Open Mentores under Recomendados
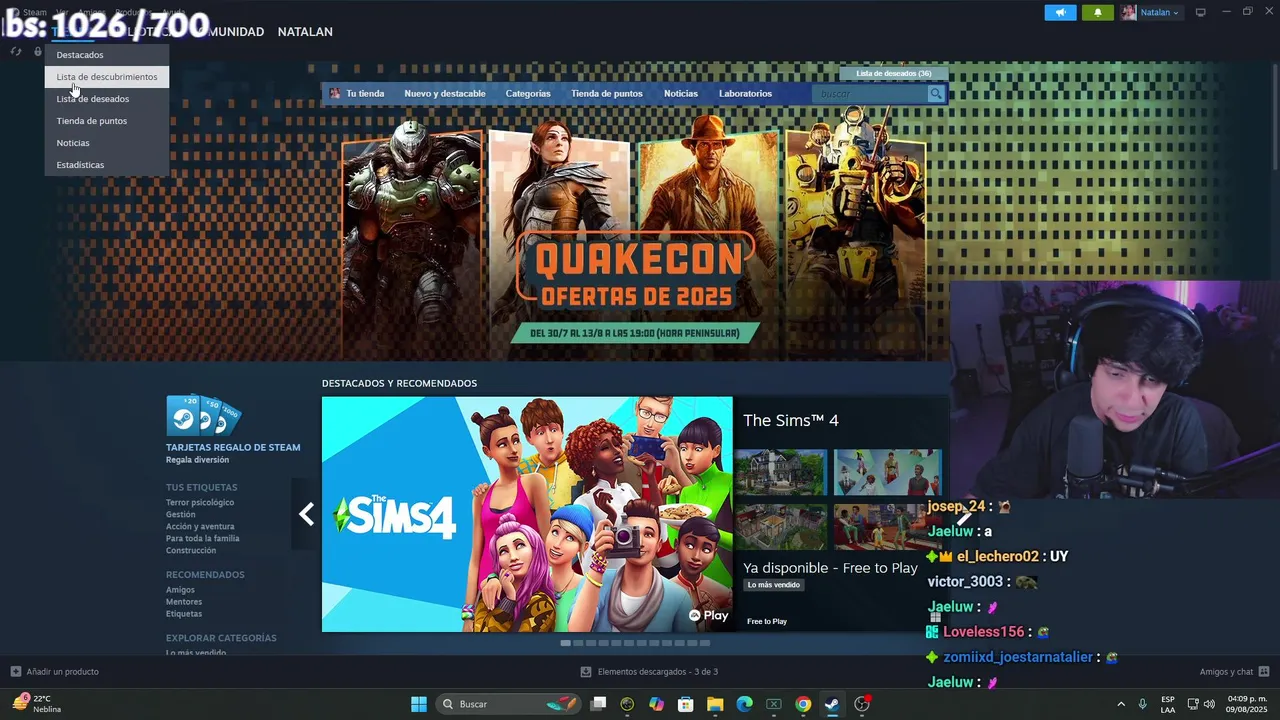Image resolution: width=1280 pixels, height=720 pixels. (184, 602)
